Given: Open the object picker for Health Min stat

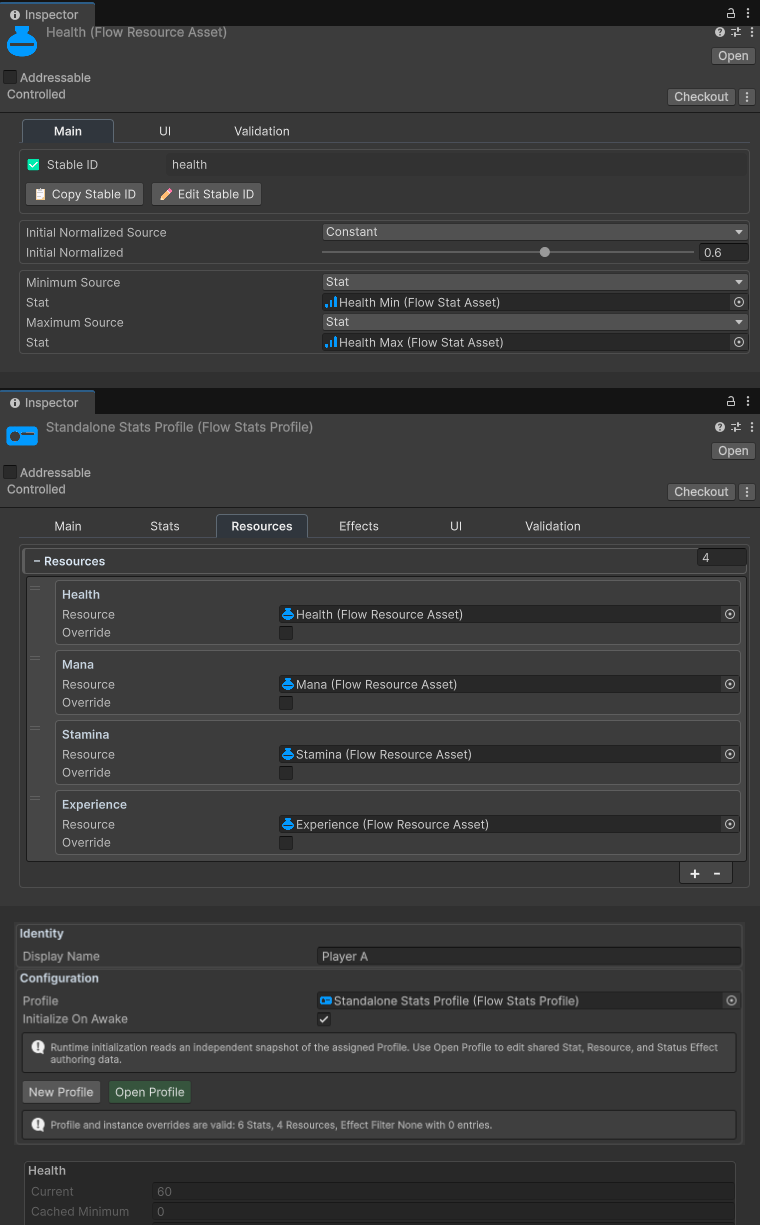Looking at the screenshot, I should 739,302.
